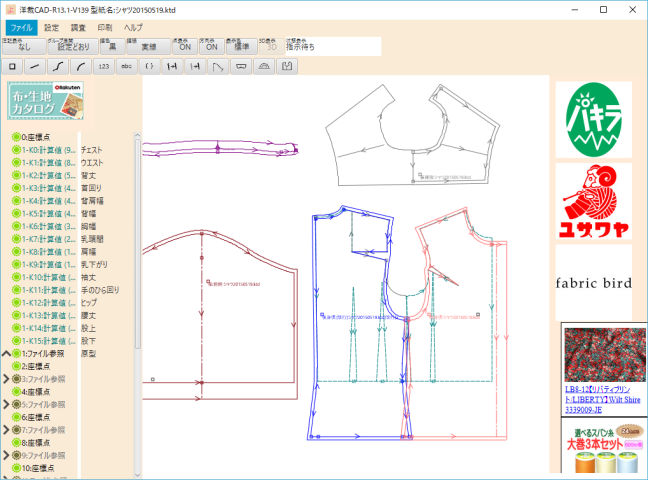Click the 123 number input tool
Viewport: 648px width, 480px height.
click(x=103, y=66)
